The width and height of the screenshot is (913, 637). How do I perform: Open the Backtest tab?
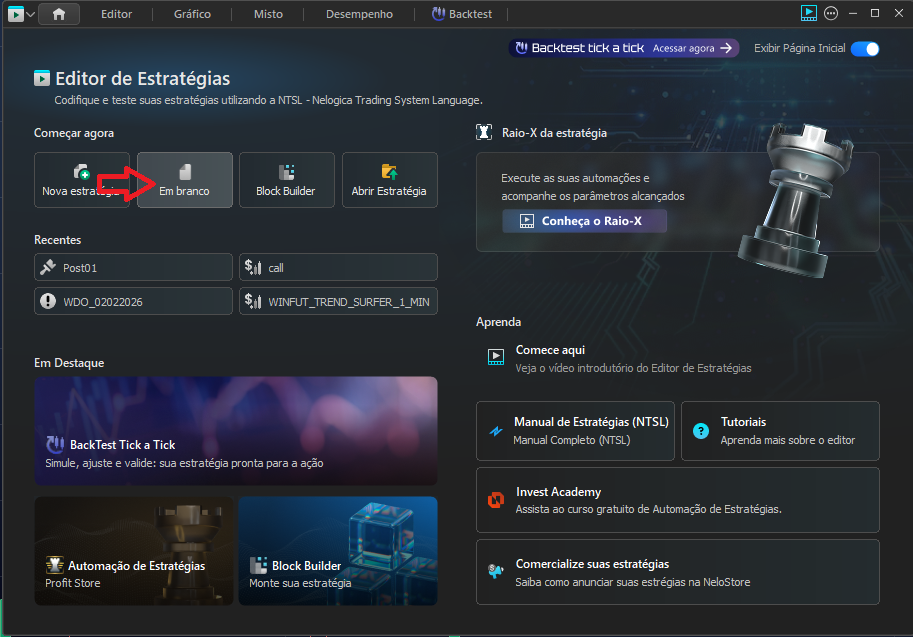coord(469,14)
